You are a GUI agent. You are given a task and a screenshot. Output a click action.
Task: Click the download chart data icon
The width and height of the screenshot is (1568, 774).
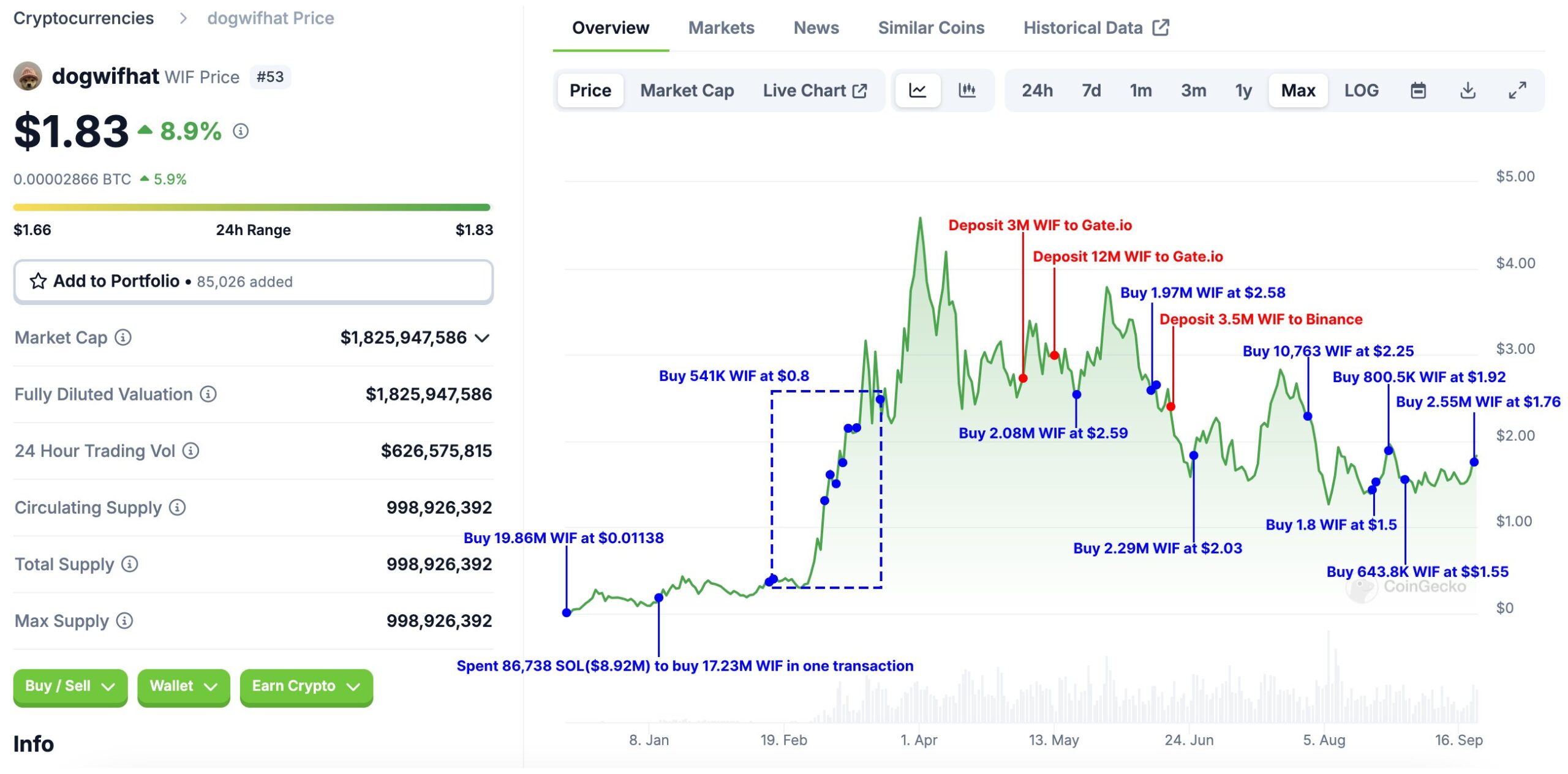click(1468, 91)
